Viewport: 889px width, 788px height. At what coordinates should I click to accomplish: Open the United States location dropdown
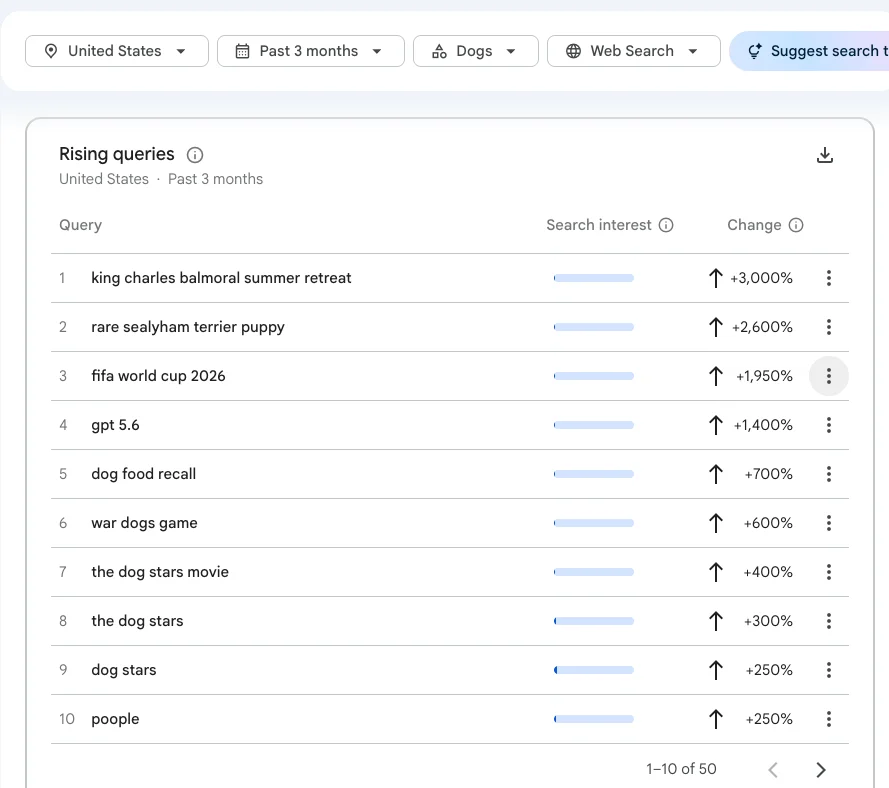pyautogui.click(x=117, y=51)
